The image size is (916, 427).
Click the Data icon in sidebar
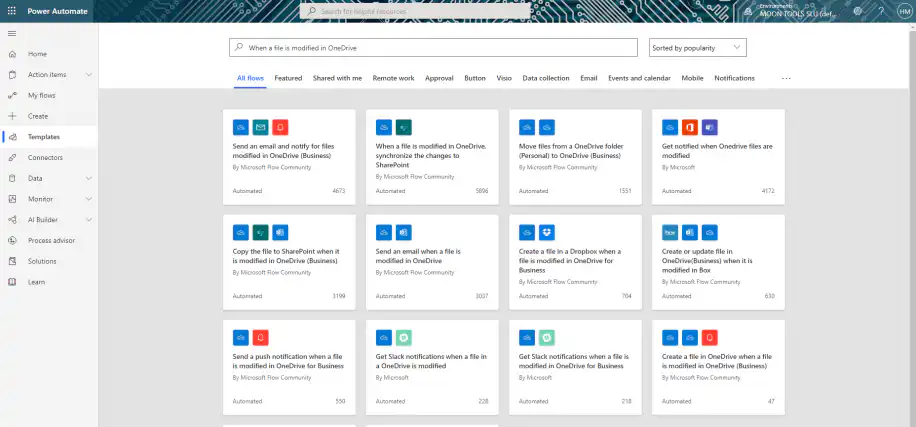point(12,178)
